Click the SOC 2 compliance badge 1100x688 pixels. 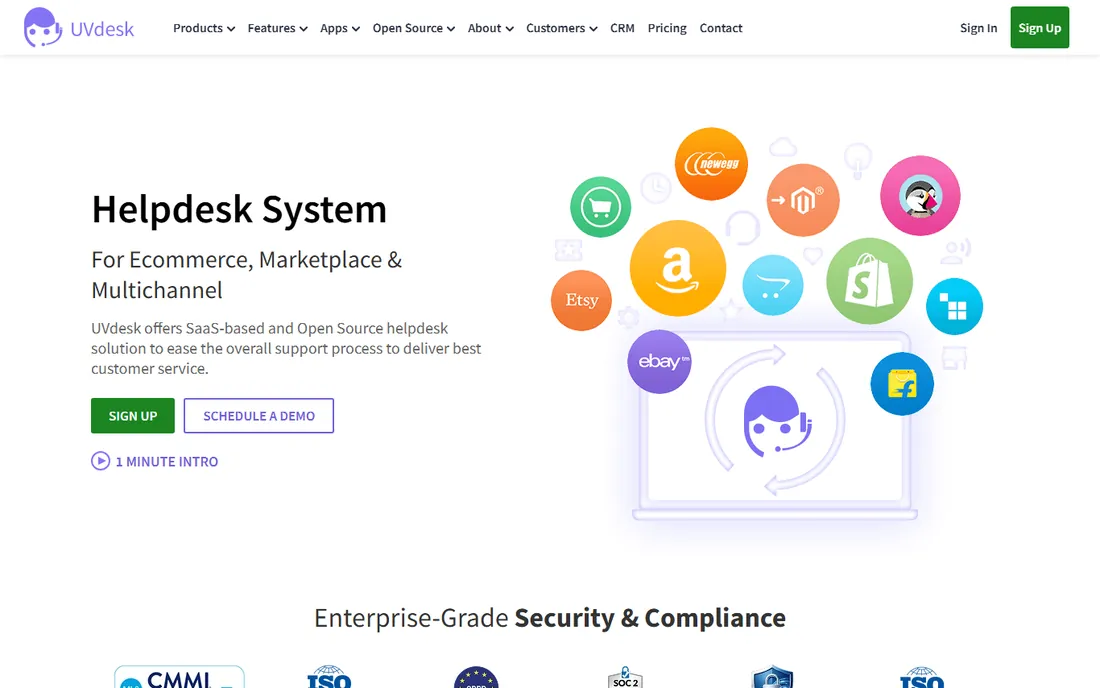(625, 677)
